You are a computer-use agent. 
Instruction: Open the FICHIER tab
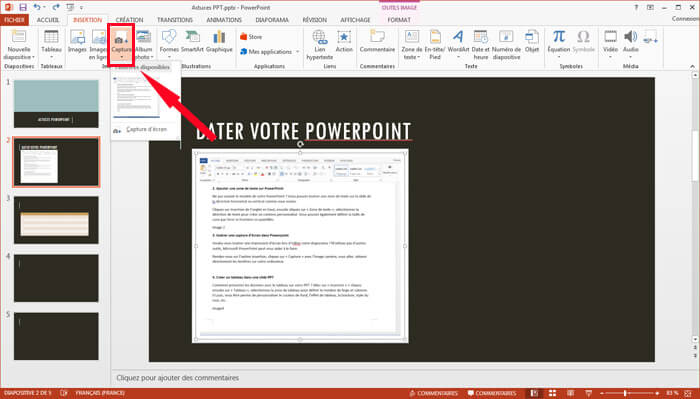click(x=14, y=20)
